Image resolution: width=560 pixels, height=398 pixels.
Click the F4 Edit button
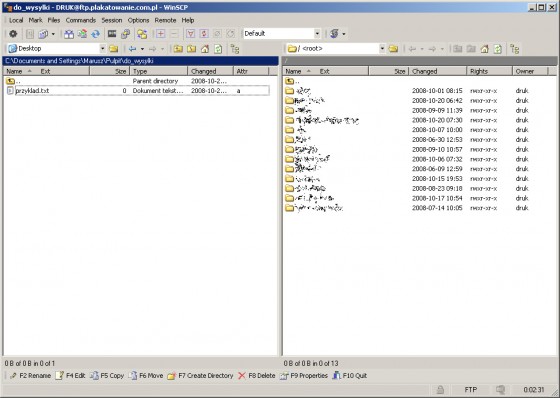(x=70, y=375)
